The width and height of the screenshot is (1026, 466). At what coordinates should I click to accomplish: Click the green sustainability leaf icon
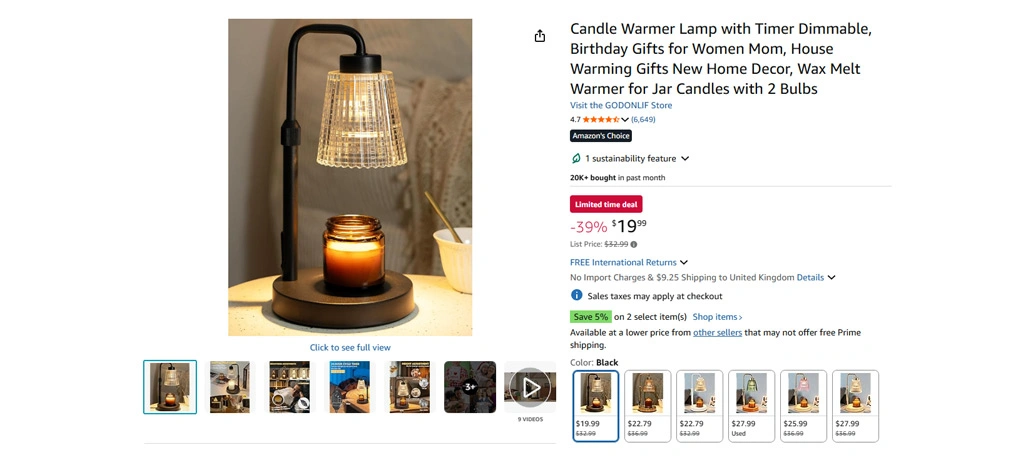click(x=576, y=158)
